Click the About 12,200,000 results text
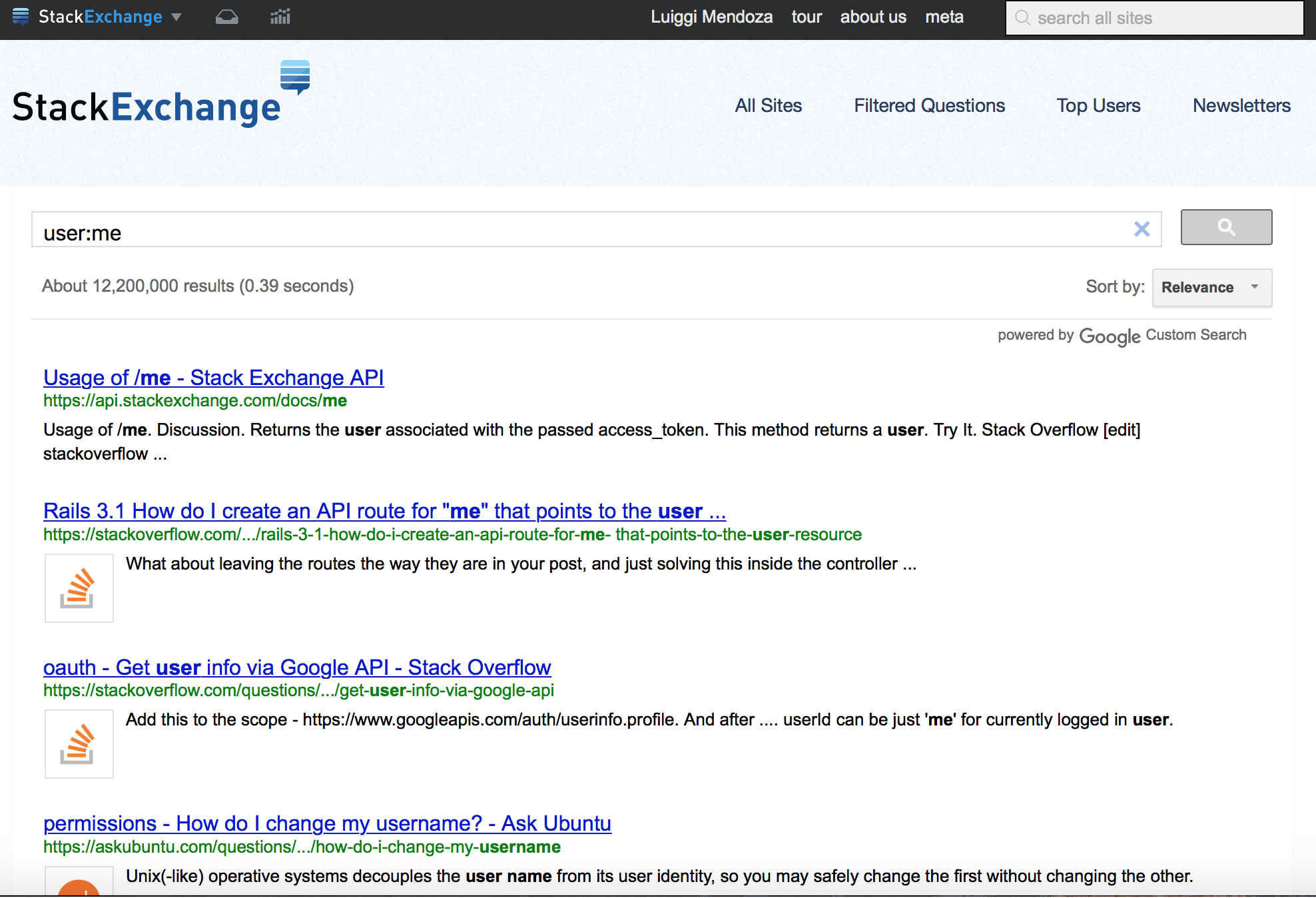This screenshot has height=898, width=1316. pyautogui.click(x=198, y=286)
